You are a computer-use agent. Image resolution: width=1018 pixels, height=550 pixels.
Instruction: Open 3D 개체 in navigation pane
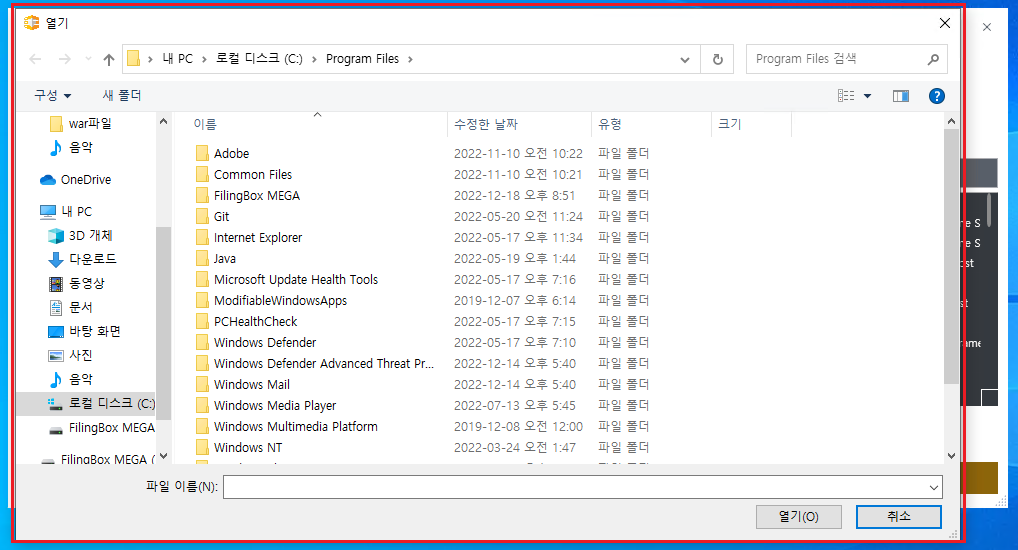pos(81,235)
